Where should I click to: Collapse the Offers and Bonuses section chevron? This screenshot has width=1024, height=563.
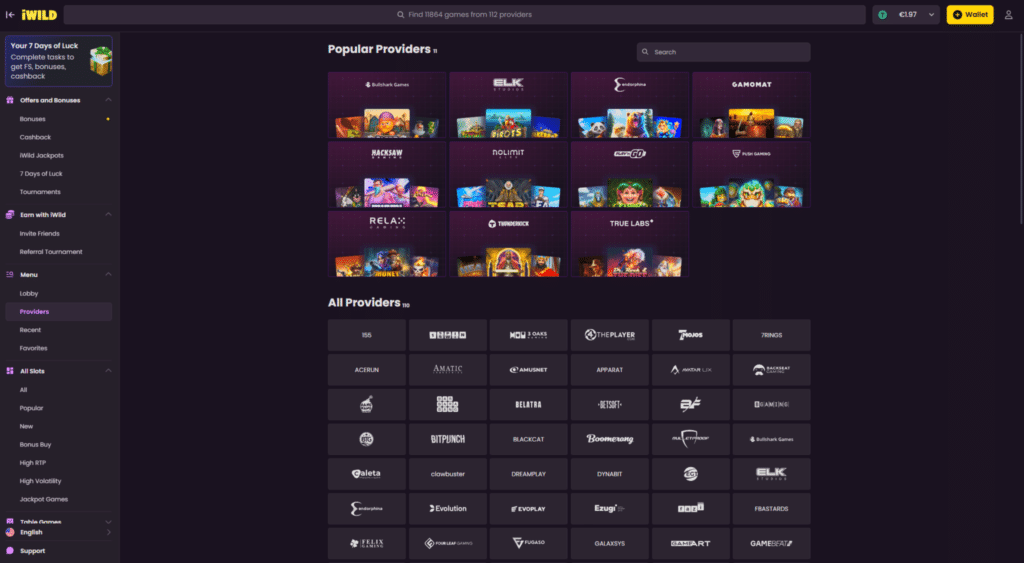(x=108, y=100)
